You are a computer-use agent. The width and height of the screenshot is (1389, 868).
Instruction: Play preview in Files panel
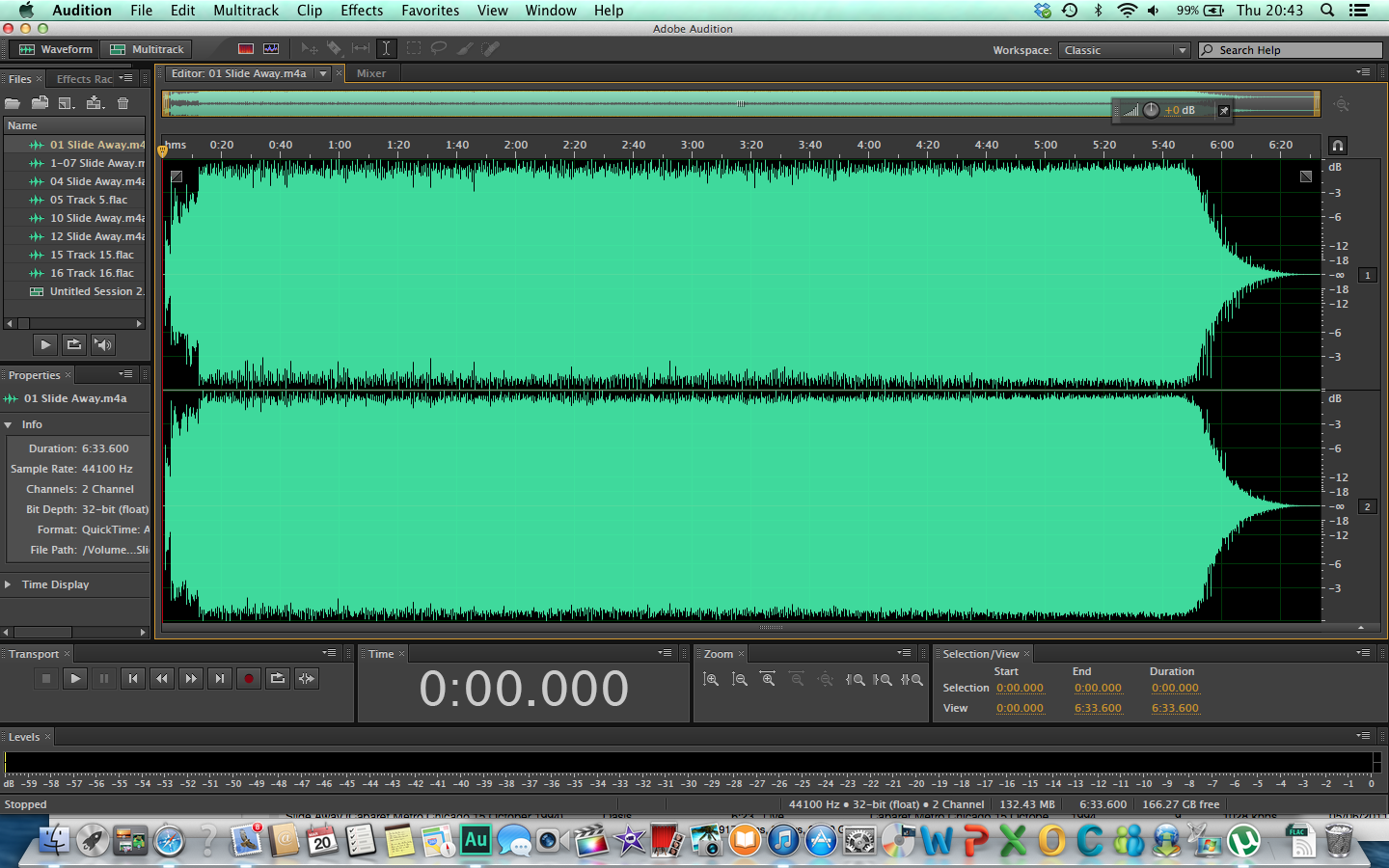[45, 344]
